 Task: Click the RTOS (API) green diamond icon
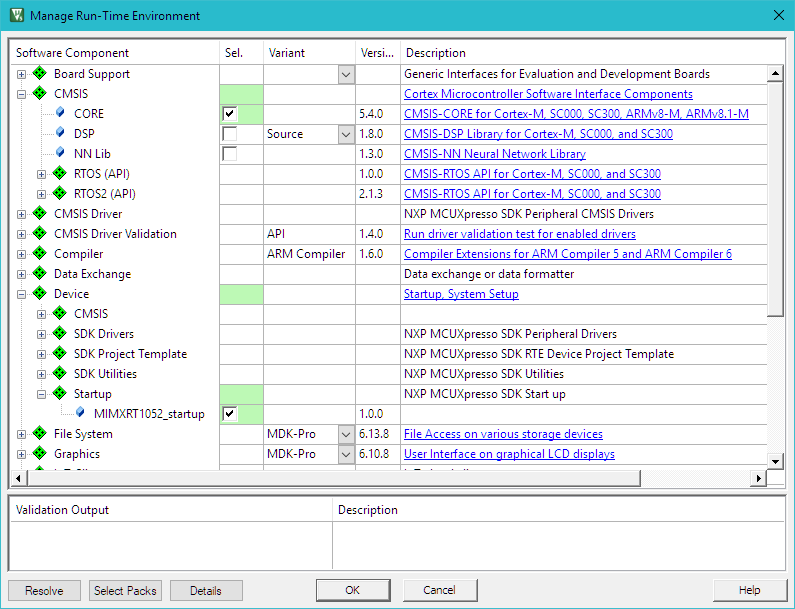(x=60, y=173)
